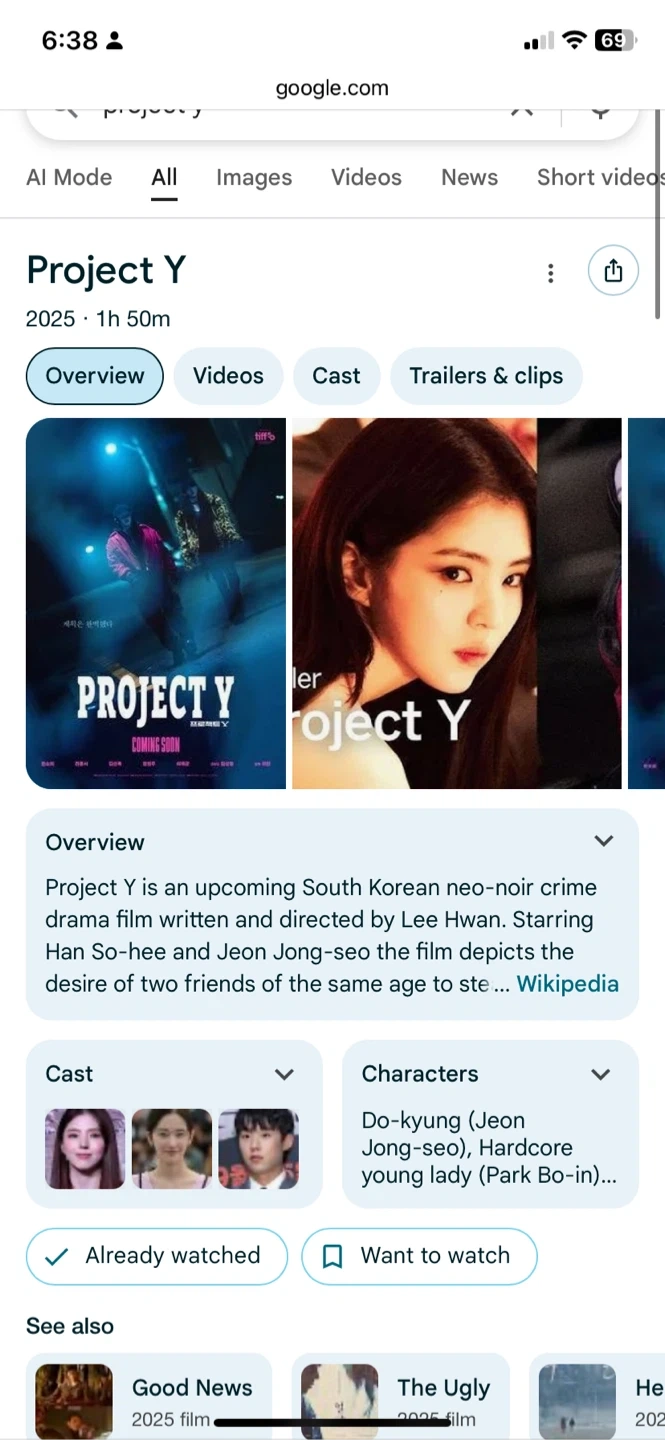Mark the movie as Already watched
Screen dimensions: 665x1440
(x=157, y=1256)
